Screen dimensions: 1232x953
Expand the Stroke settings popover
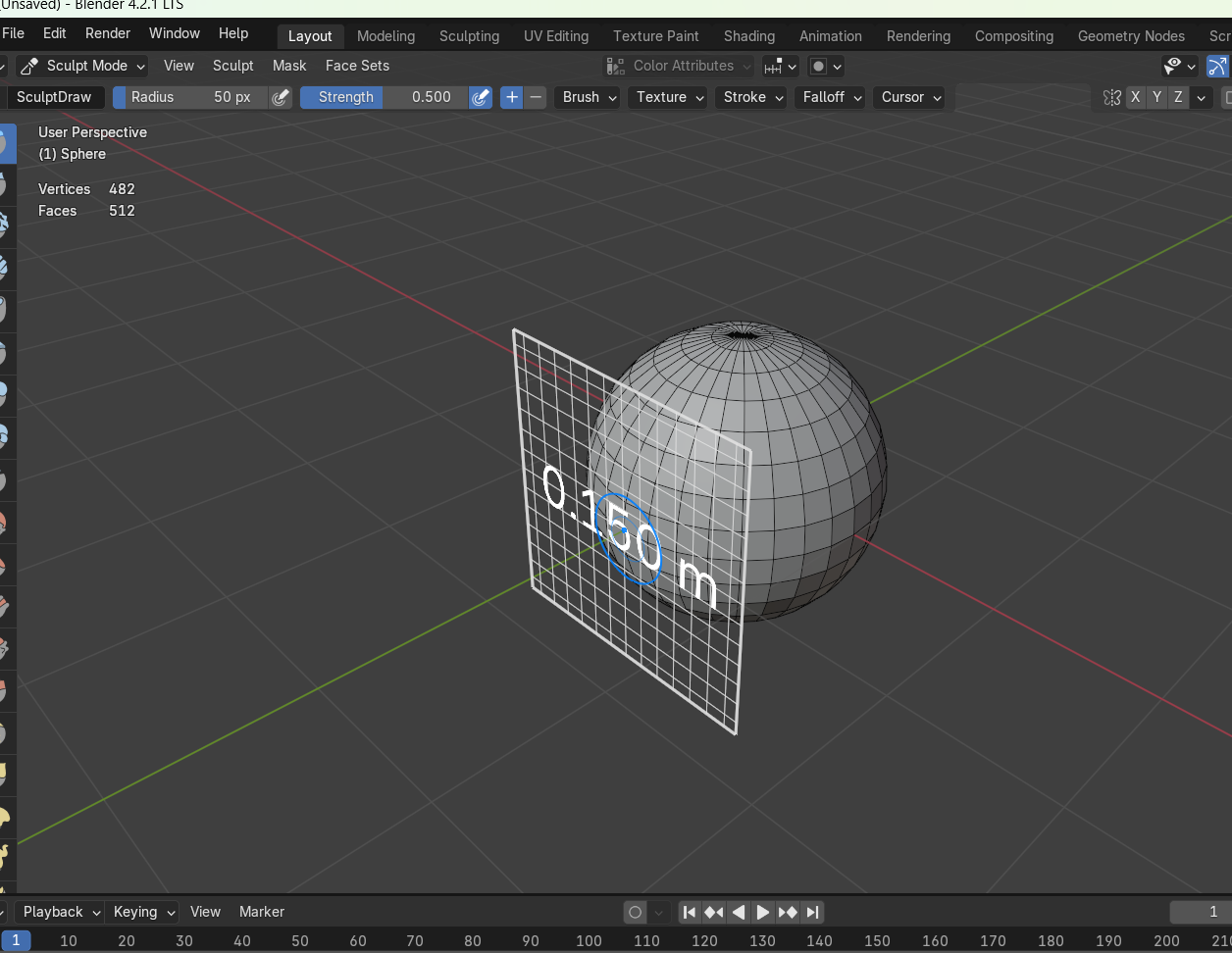pyautogui.click(x=750, y=97)
